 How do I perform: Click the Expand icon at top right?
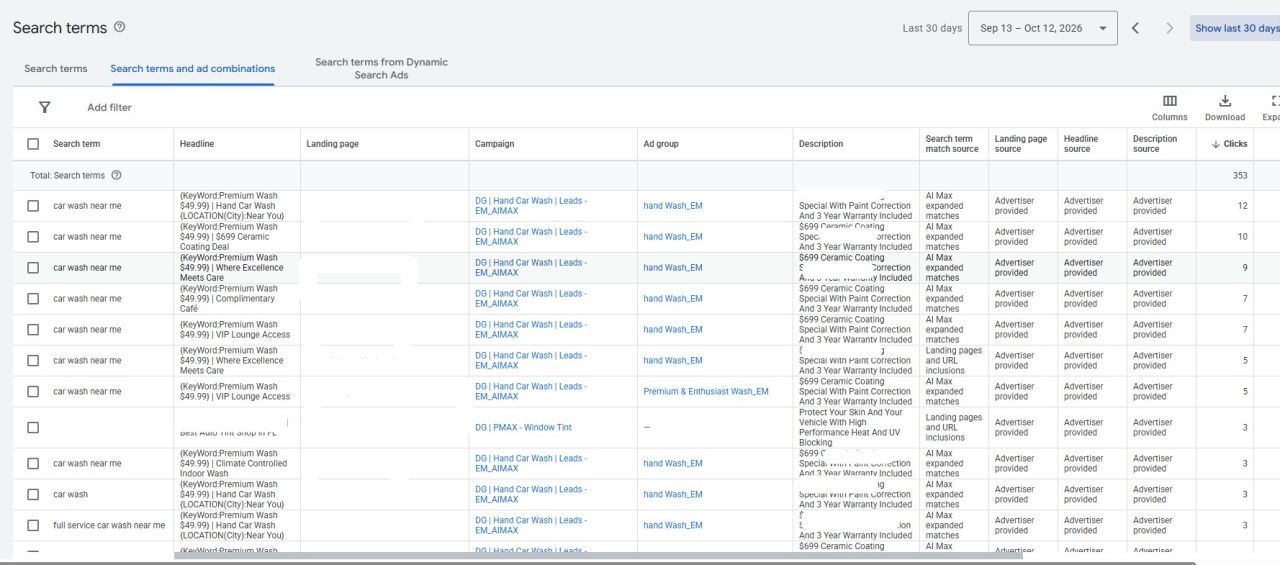point(1275,101)
